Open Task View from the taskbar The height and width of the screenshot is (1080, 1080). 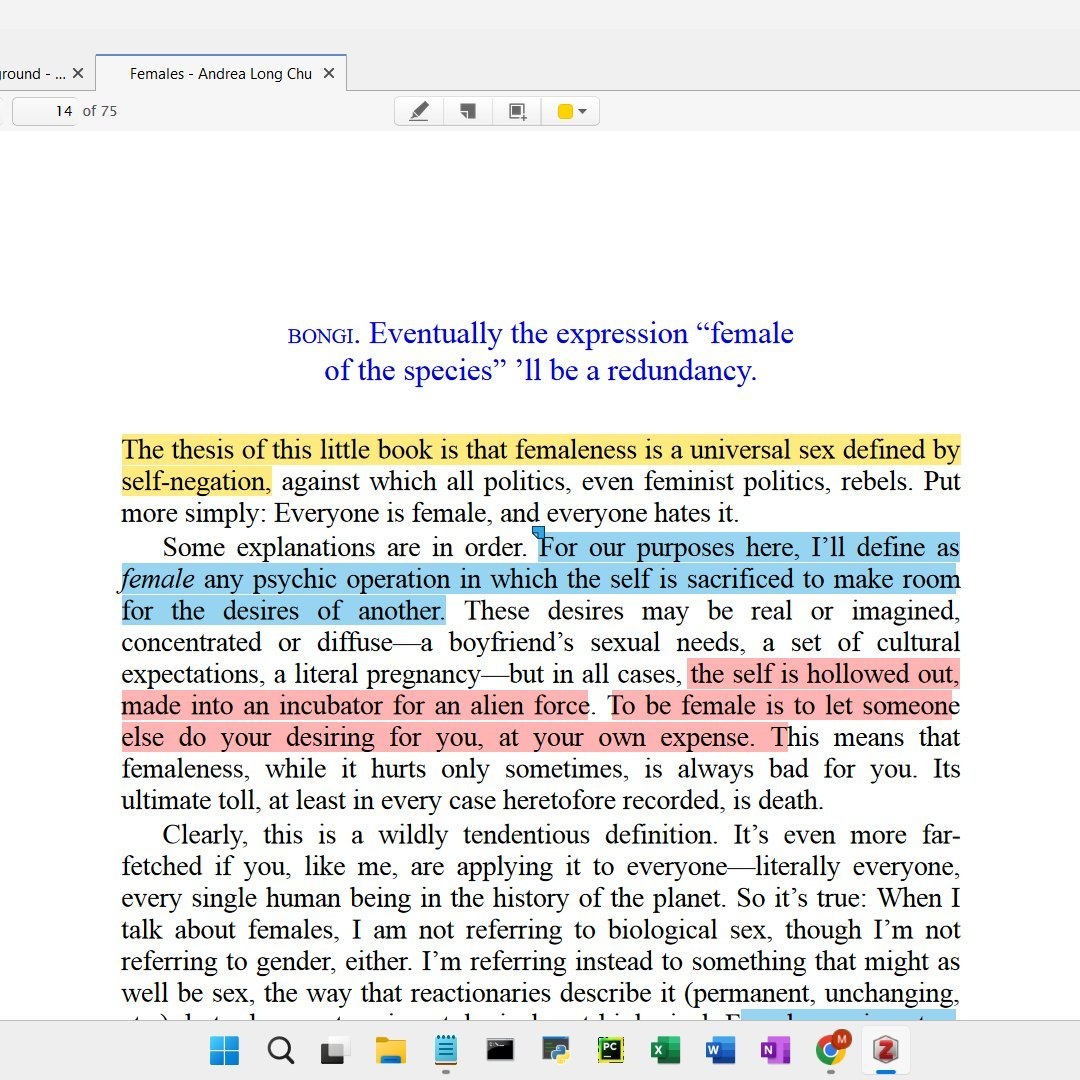coord(335,1050)
